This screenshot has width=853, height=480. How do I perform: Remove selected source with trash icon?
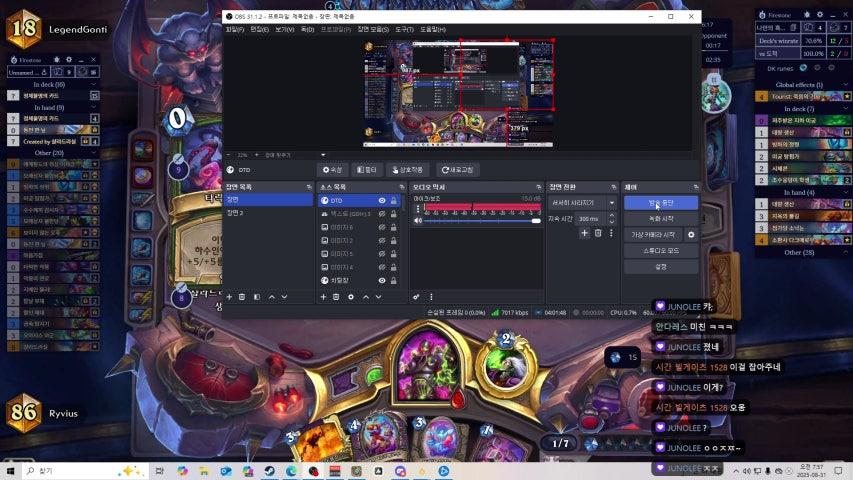point(336,297)
